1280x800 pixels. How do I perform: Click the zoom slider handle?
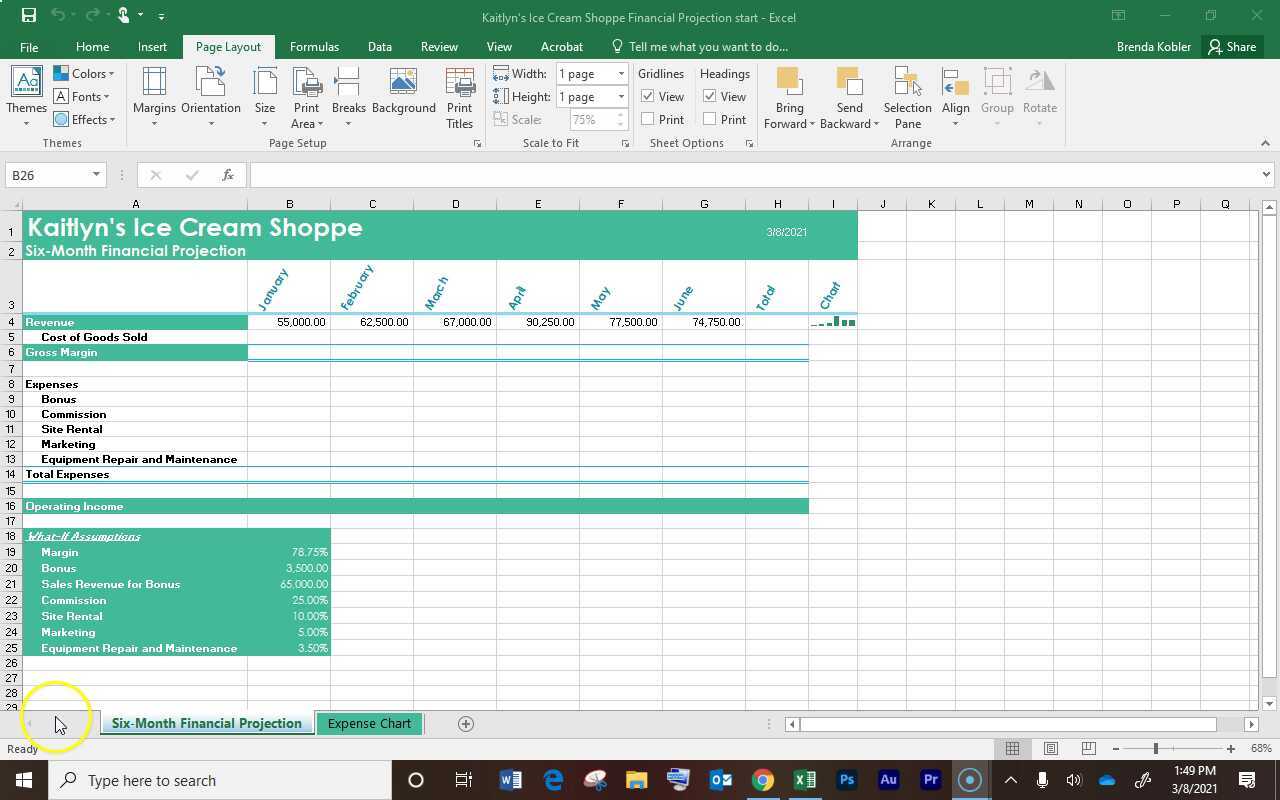click(x=1155, y=748)
